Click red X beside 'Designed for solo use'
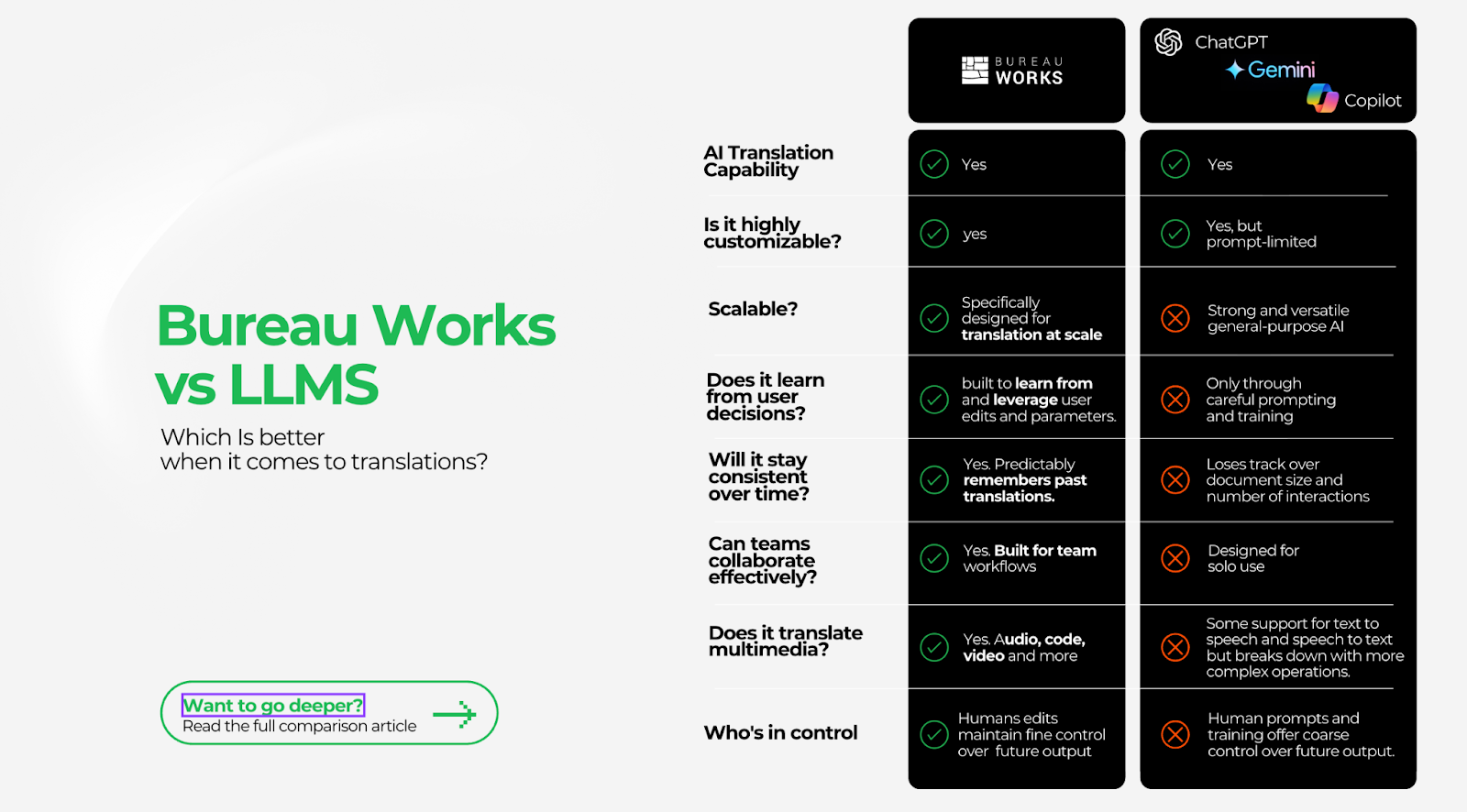Image resolution: width=1467 pixels, height=812 pixels. pyautogui.click(x=1175, y=558)
